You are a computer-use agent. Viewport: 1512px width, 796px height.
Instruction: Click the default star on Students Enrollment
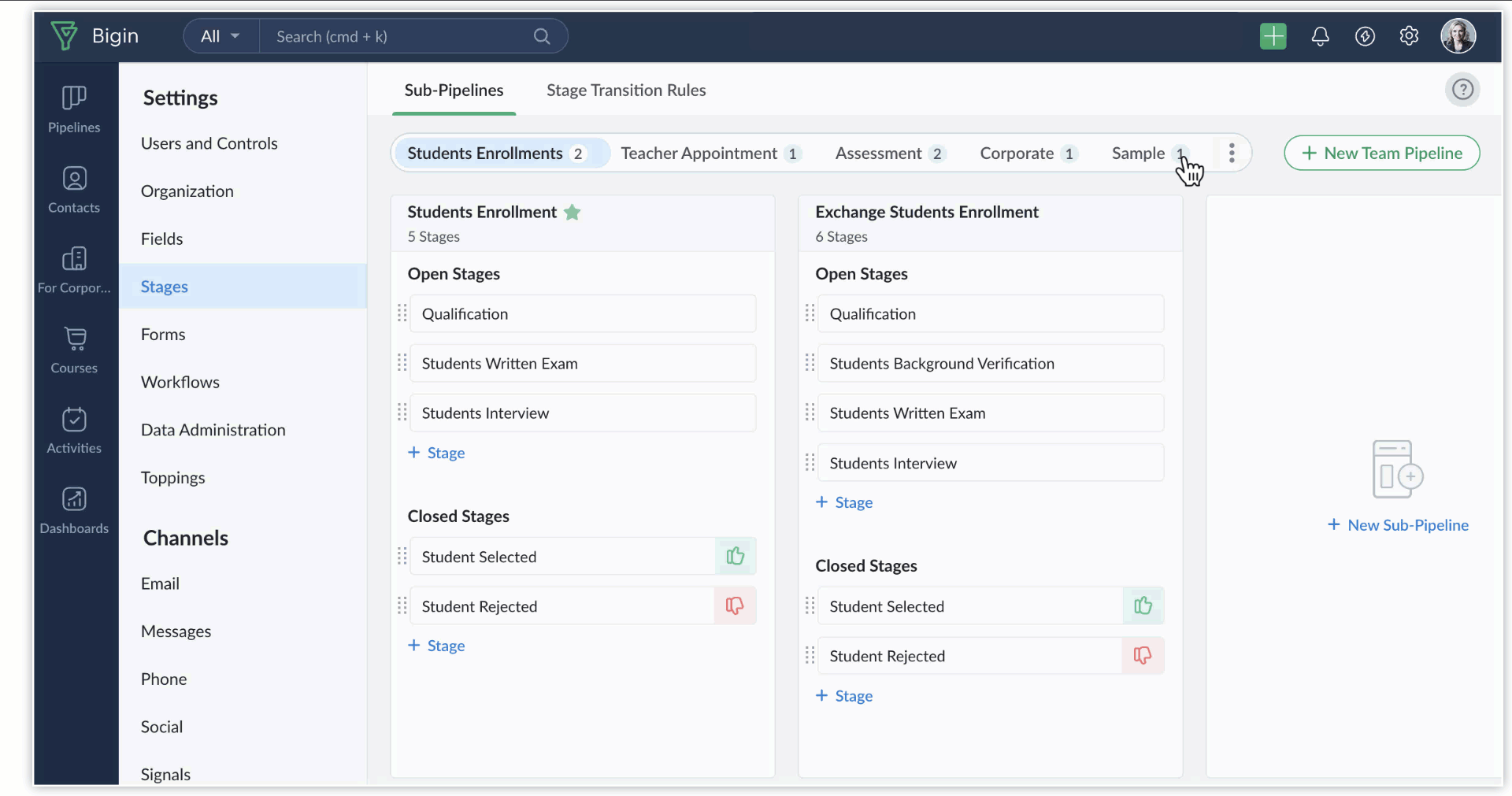[x=573, y=213]
